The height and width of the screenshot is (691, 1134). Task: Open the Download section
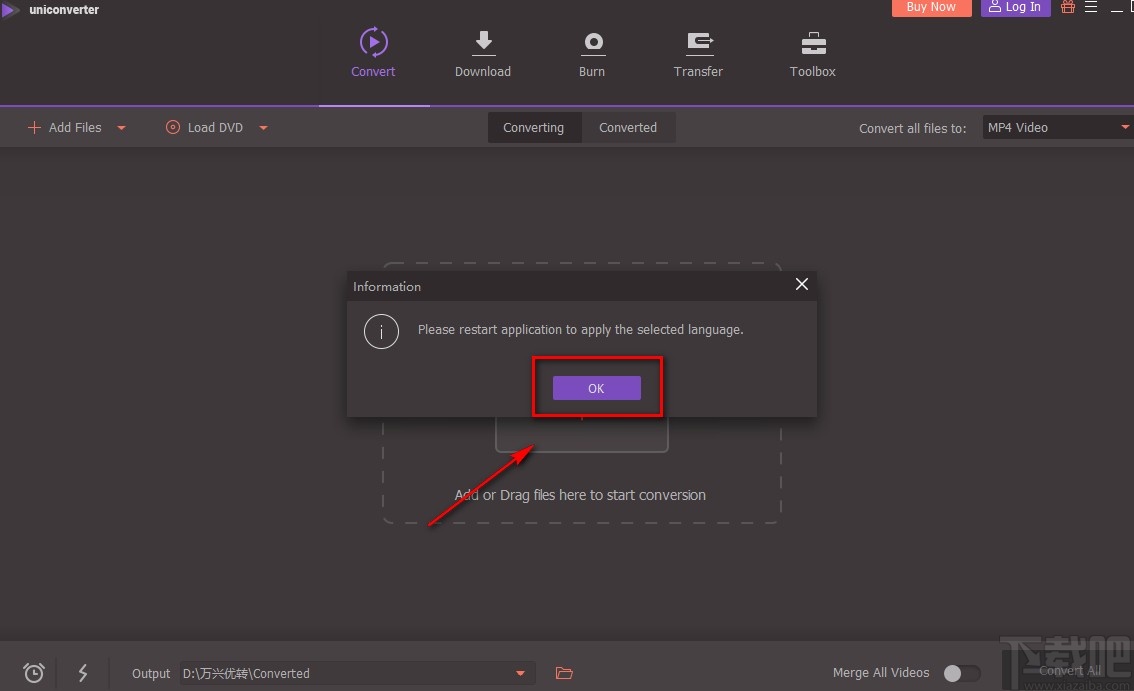483,53
